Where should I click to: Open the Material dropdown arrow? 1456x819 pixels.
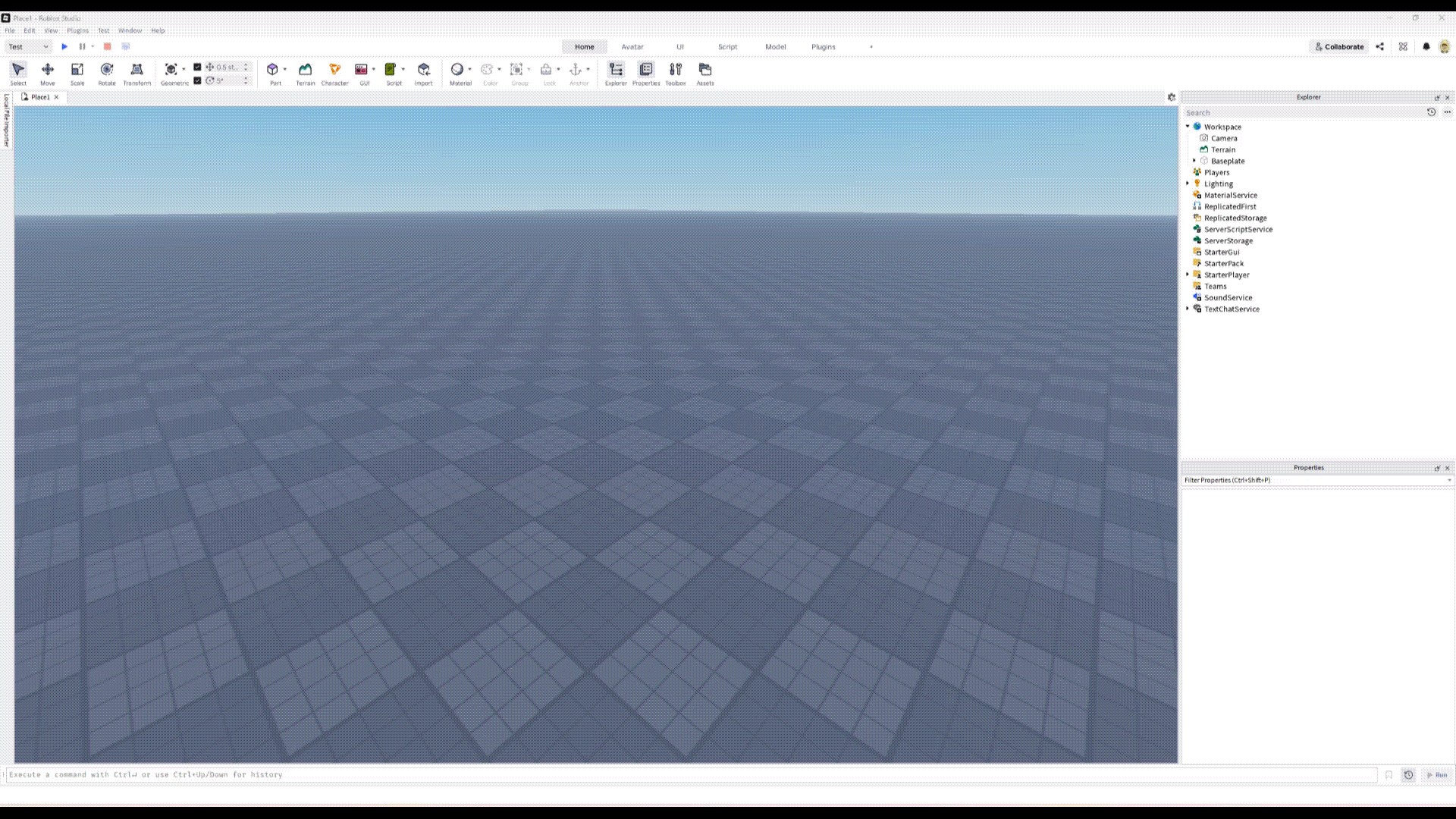coord(470,69)
